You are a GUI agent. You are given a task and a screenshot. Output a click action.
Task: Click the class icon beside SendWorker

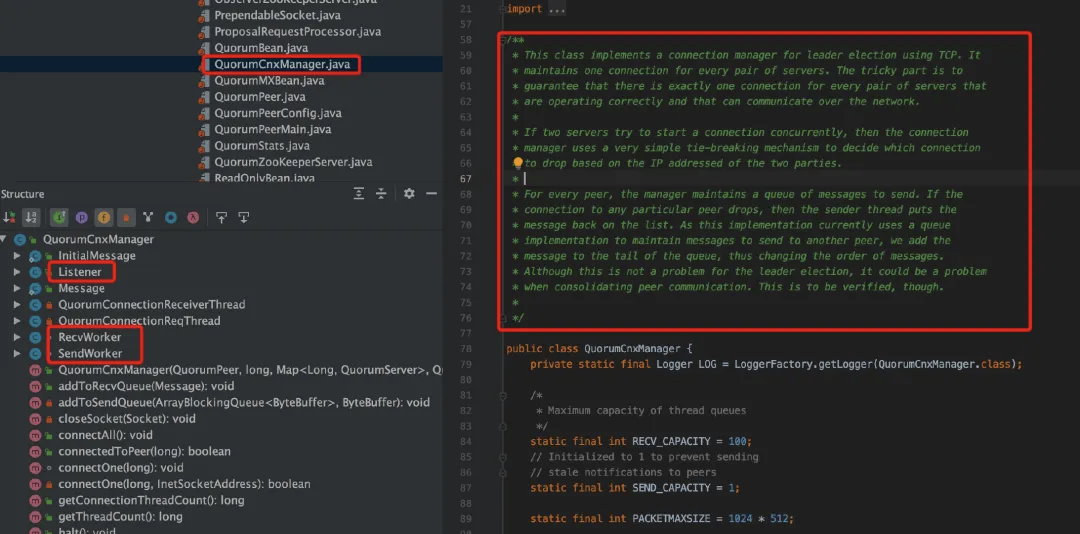coord(35,353)
